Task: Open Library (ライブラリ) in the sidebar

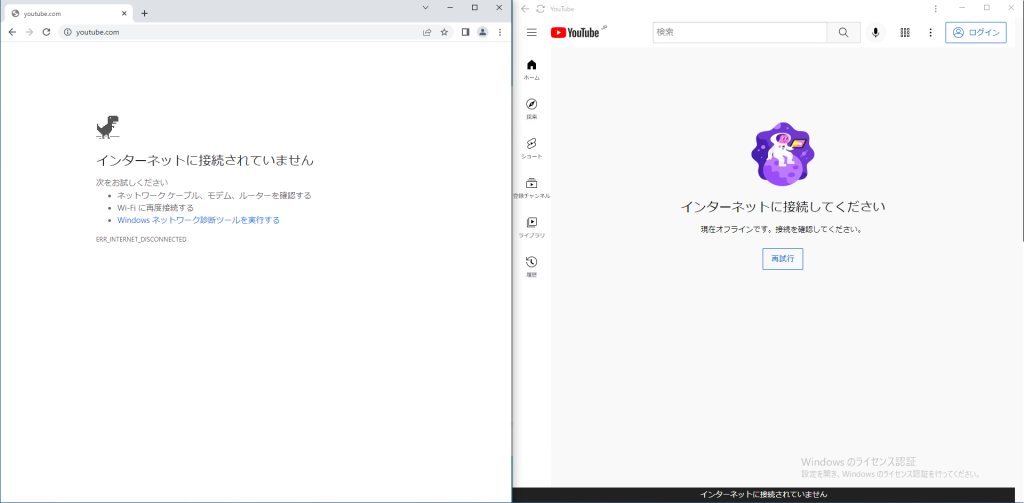Action: (531, 227)
